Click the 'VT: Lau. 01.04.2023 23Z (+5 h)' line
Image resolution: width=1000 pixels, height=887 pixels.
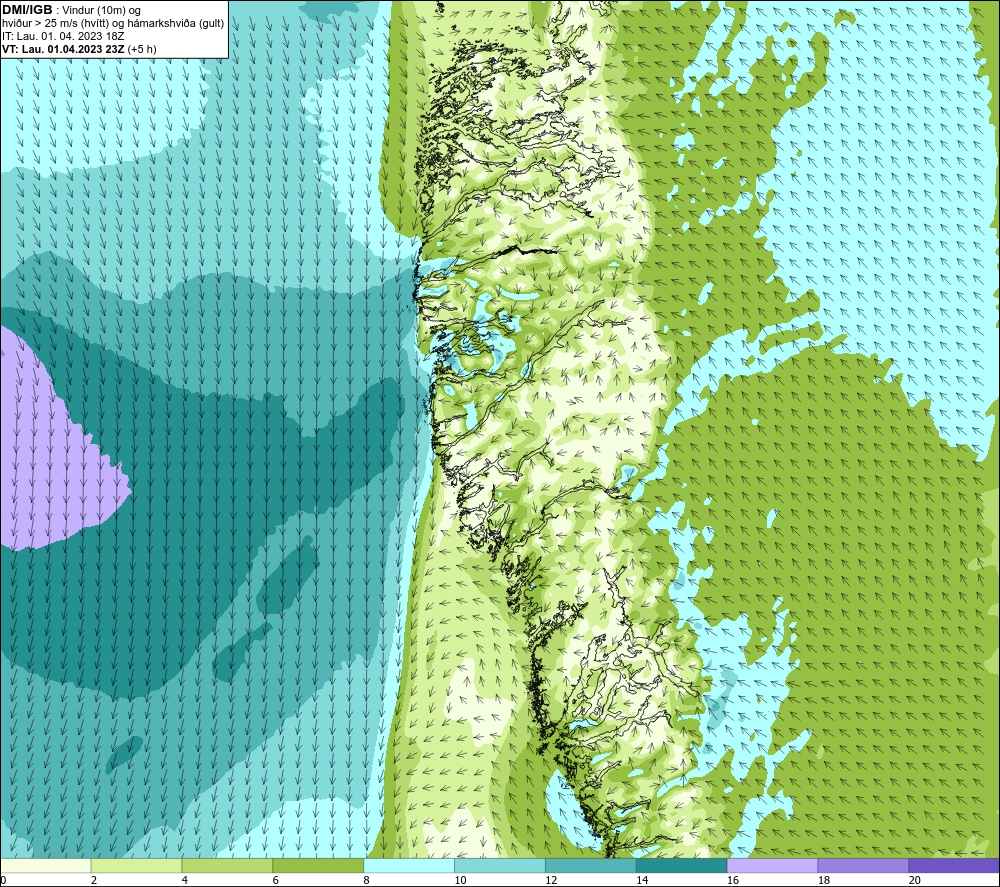click(79, 49)
